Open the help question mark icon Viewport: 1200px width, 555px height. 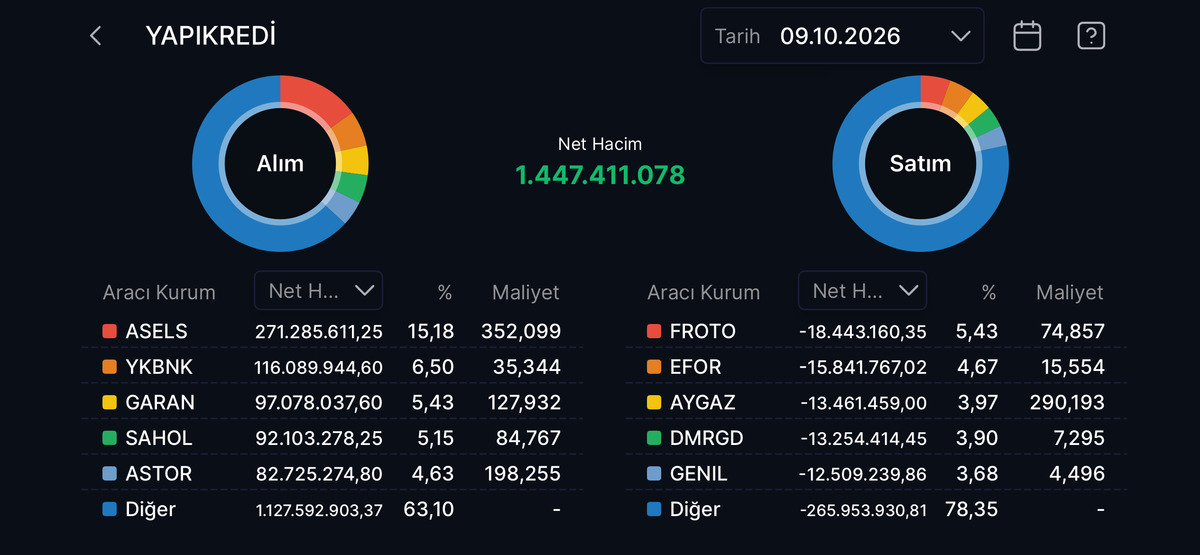pos(1091,36)
